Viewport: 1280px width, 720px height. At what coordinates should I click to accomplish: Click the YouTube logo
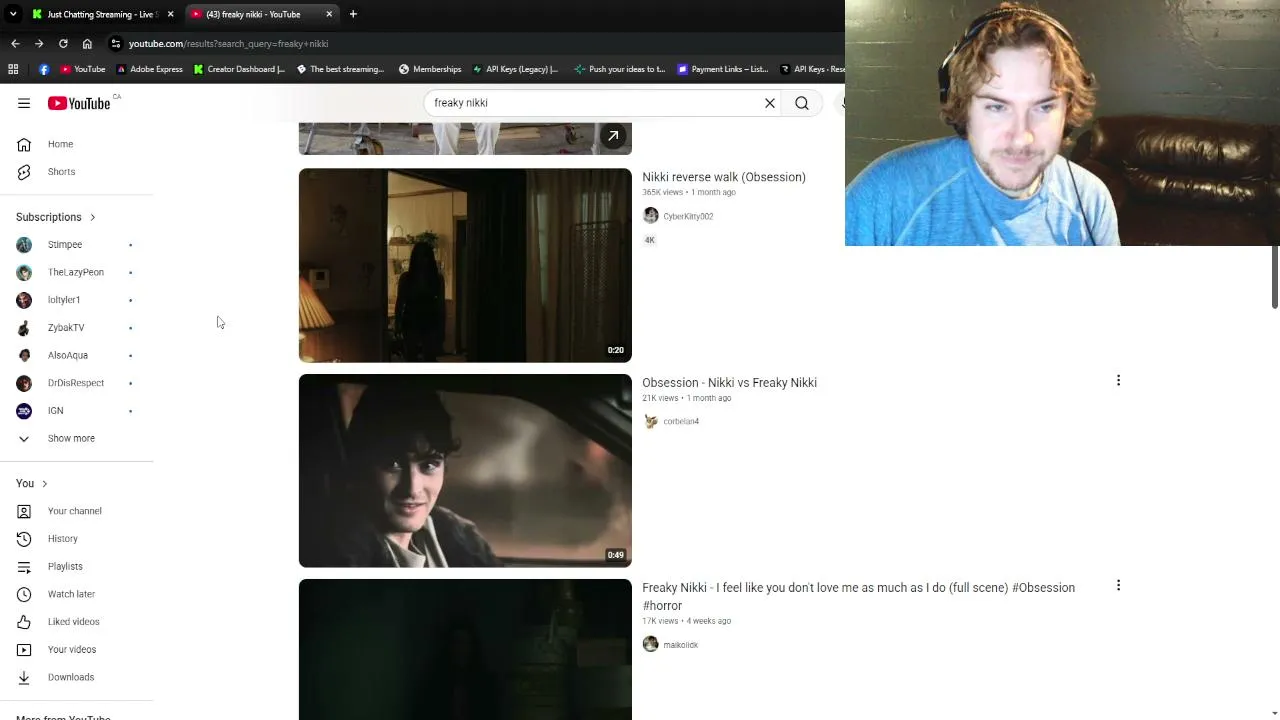point(79,103)
